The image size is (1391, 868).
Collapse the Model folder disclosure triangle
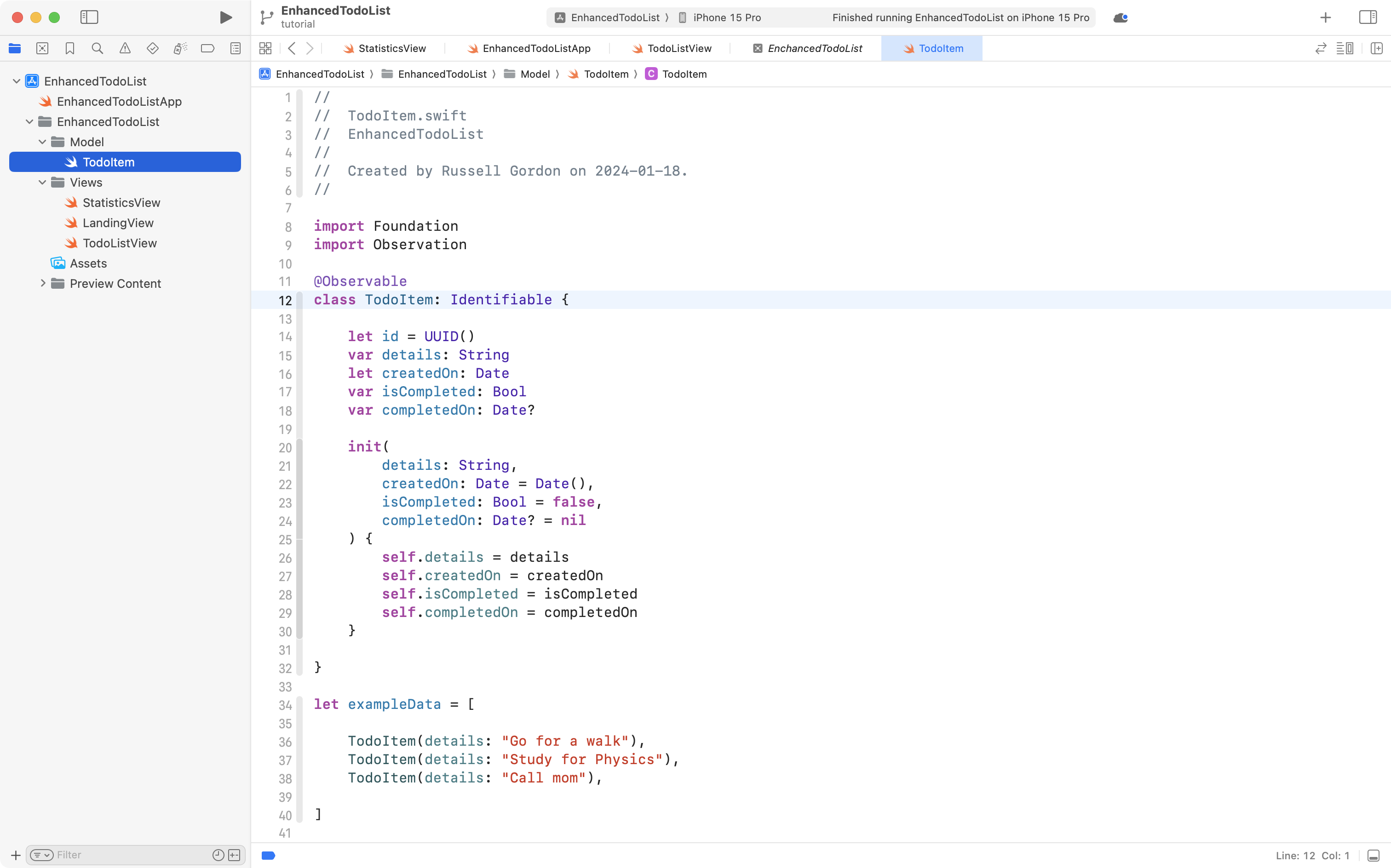click(x=42, y=142)
